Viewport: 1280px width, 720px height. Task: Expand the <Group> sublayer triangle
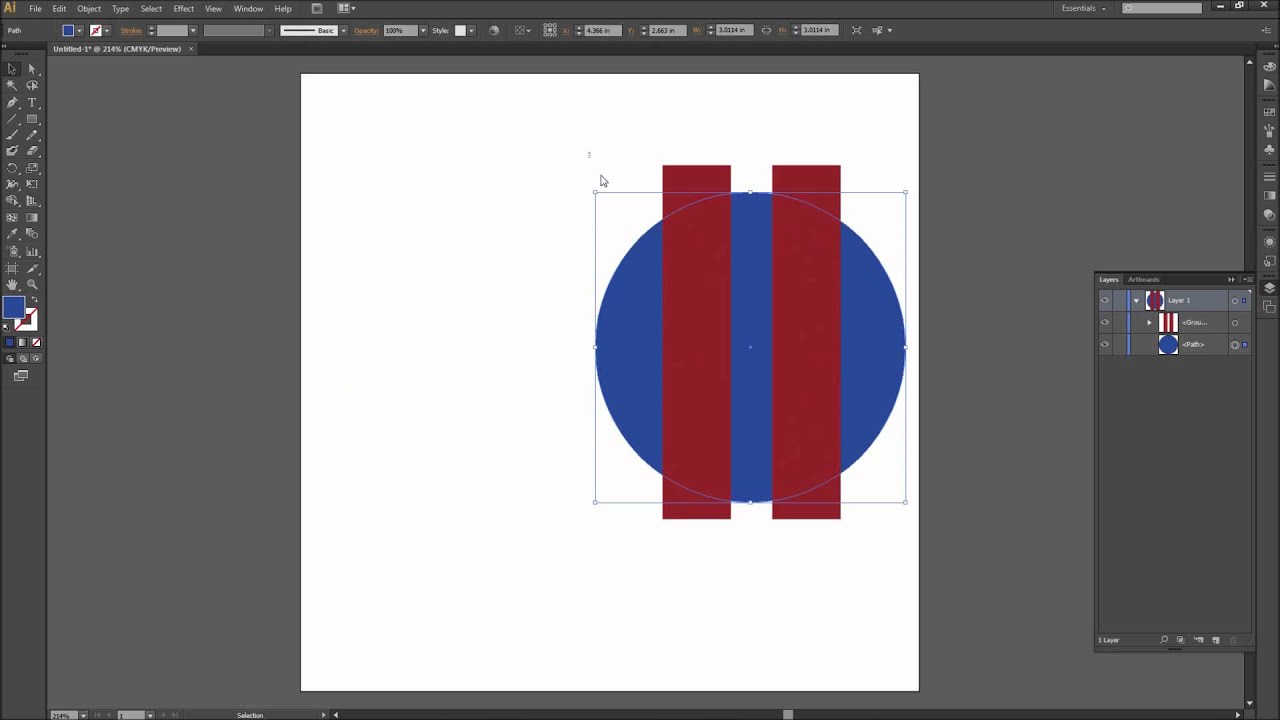pos(1149,323)
